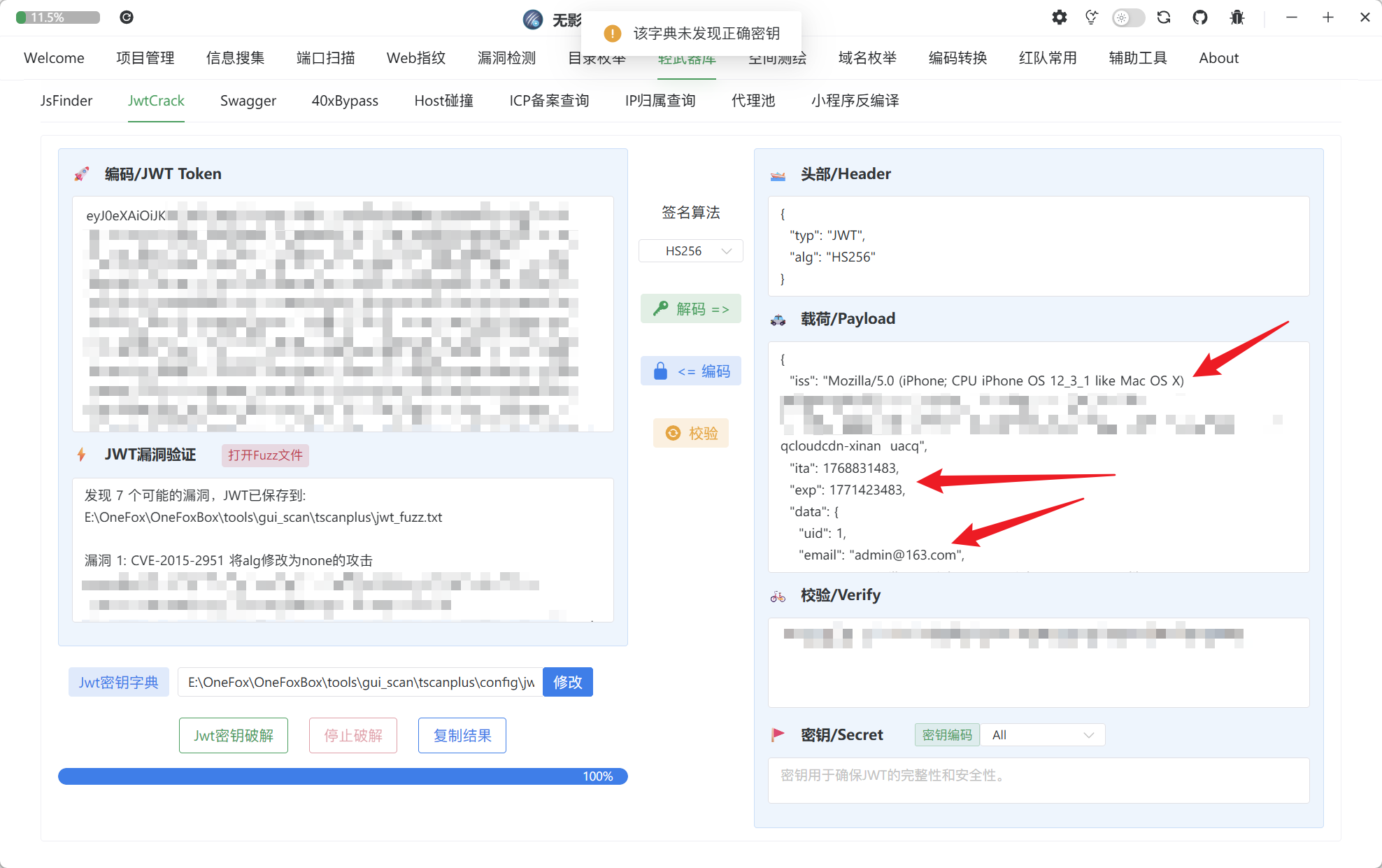Expand the HS256 algorithm dropdown
The image size is (1382, 868).
[690, 251]
